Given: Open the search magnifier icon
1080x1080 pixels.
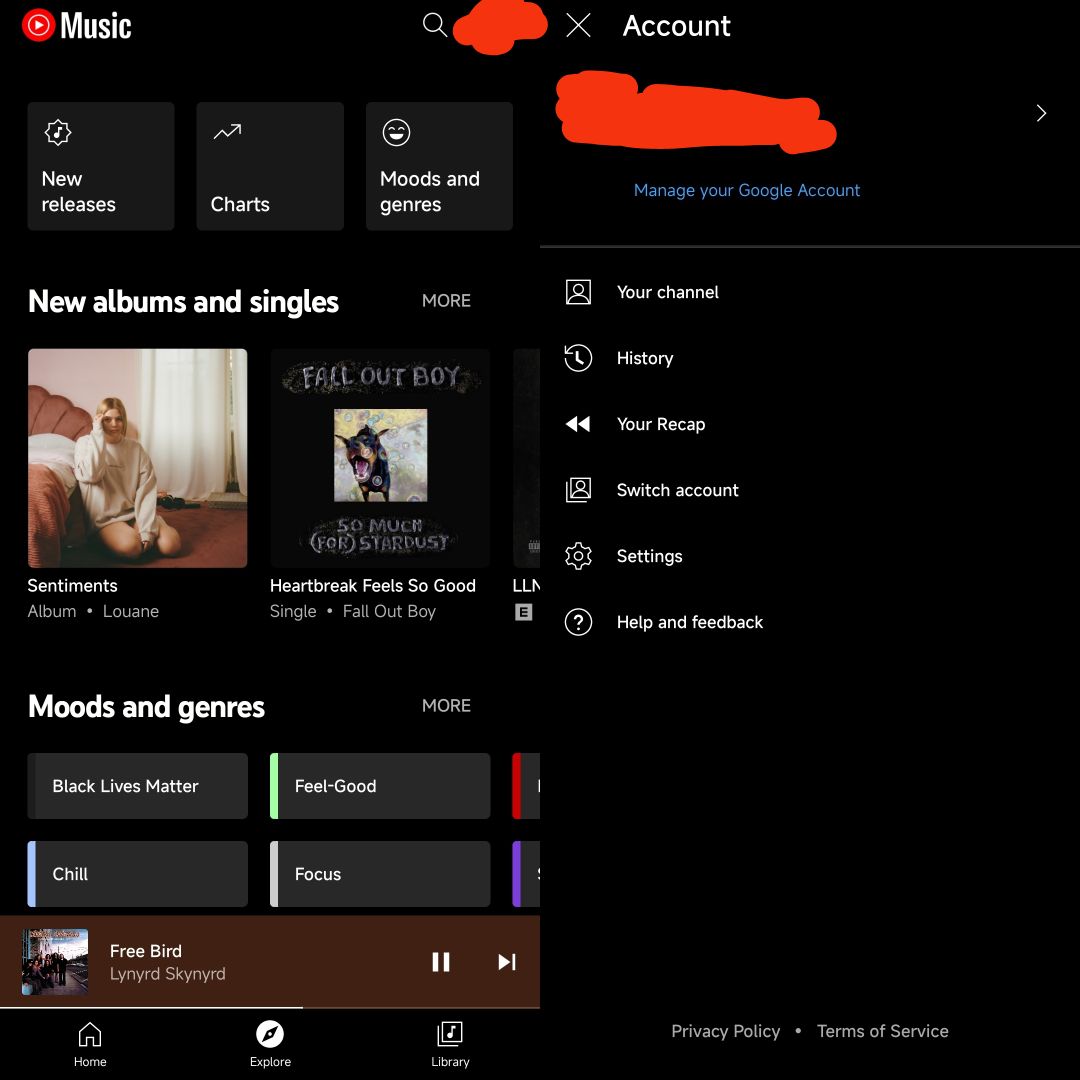Looking at the screenshot, I should tap(435, 25).
